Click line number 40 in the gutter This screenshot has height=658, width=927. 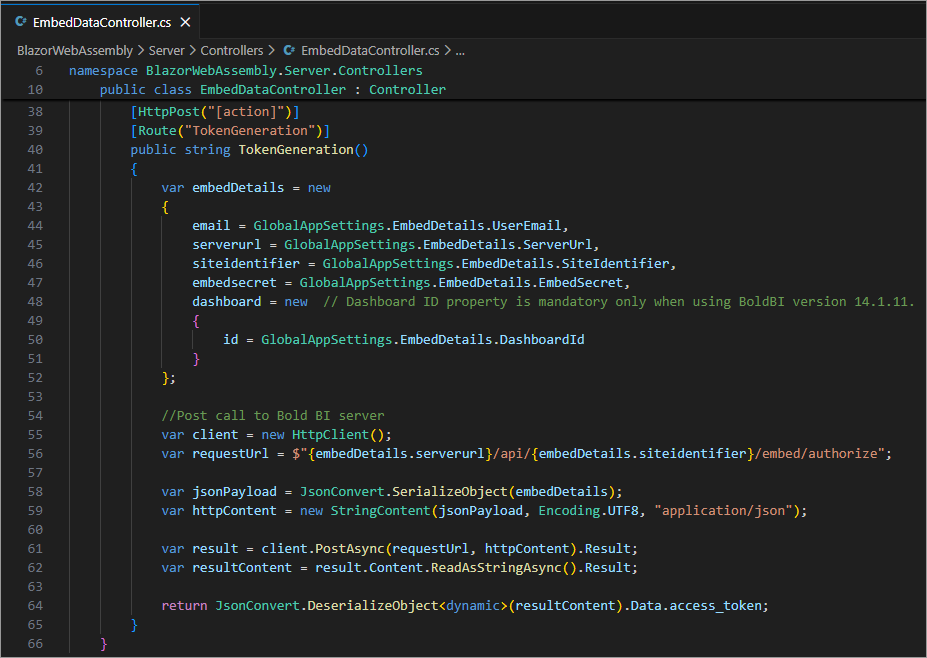[x=37, y=150]
